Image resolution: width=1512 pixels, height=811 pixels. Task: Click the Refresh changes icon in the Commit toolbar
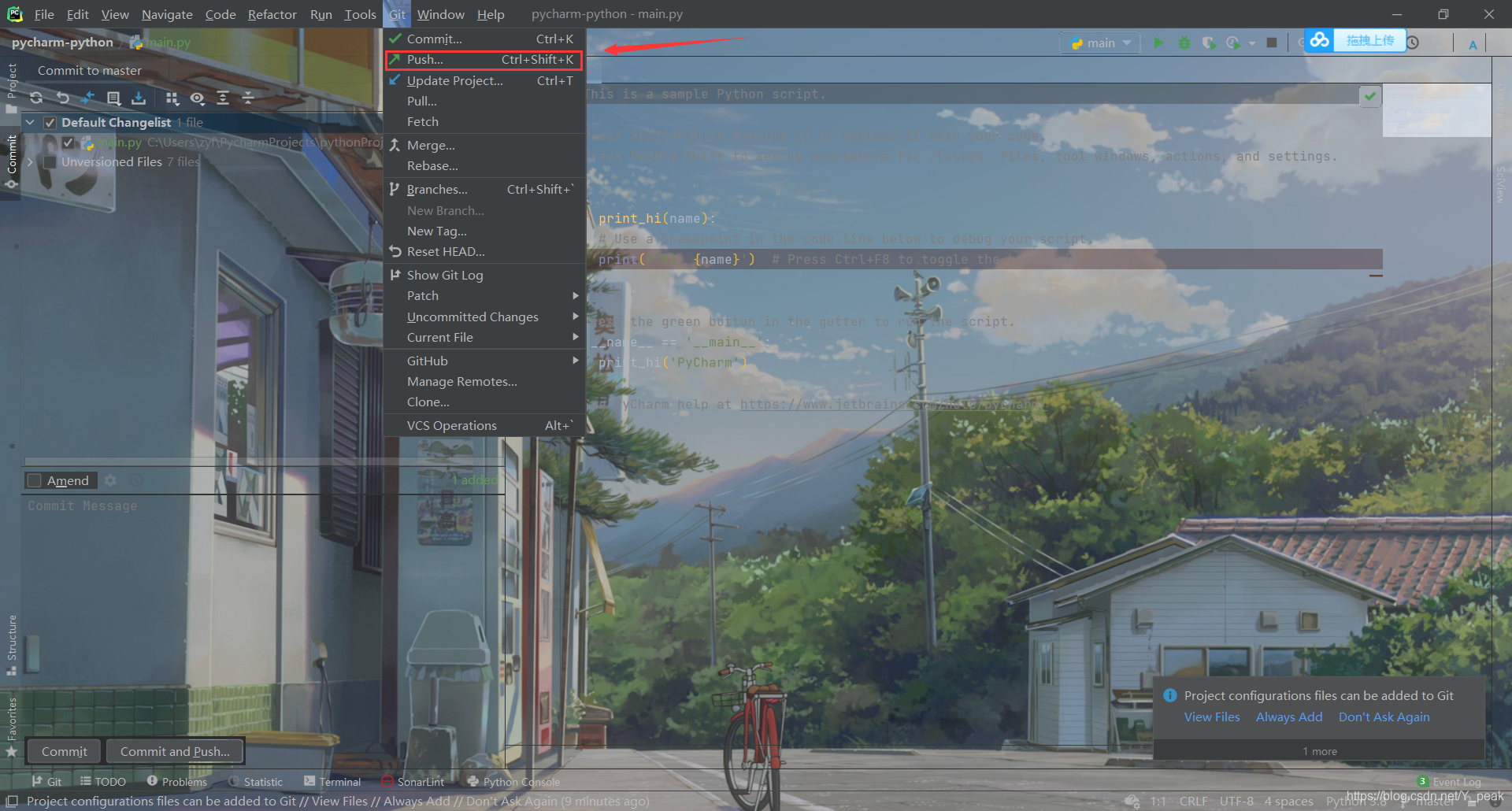click(x=36, y=98)
